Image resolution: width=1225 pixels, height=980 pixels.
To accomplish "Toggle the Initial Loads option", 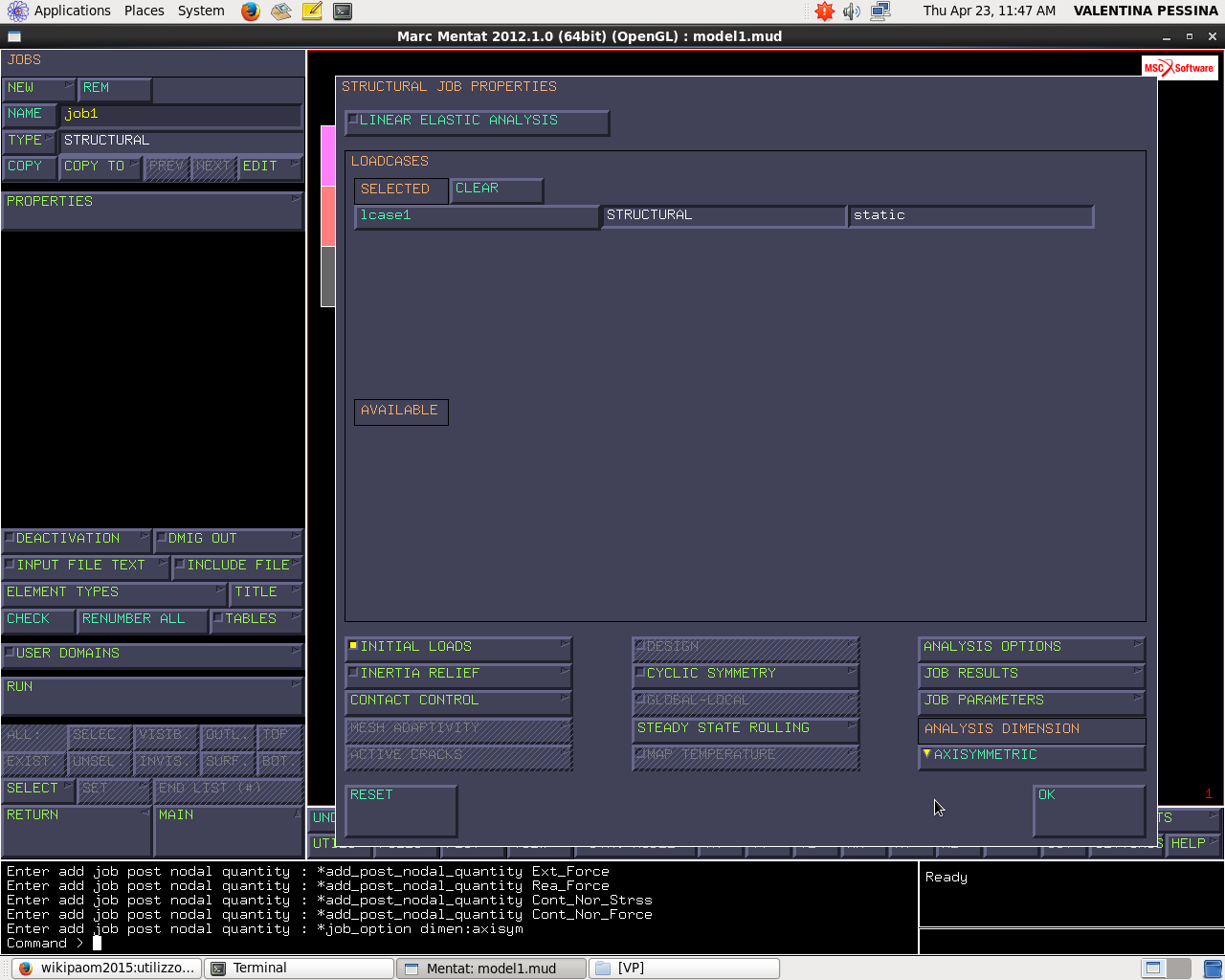I will [458, 648].
